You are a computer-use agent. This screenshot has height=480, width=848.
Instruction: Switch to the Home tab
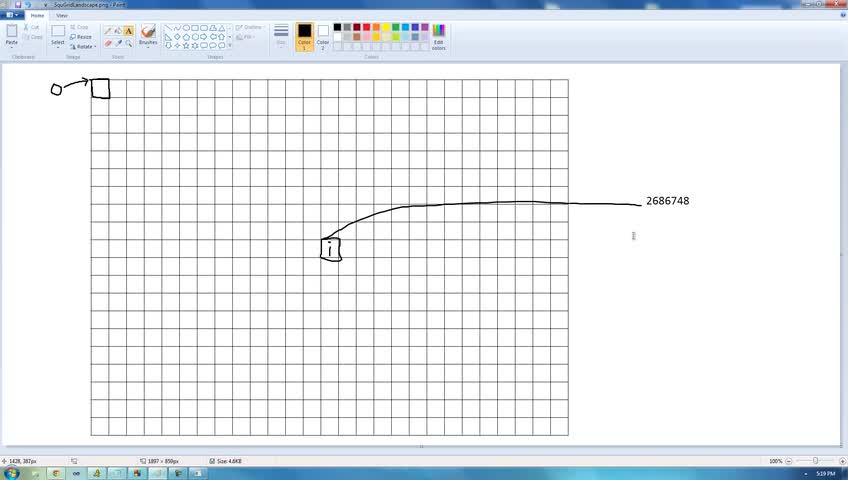click(x=37, y=16)
